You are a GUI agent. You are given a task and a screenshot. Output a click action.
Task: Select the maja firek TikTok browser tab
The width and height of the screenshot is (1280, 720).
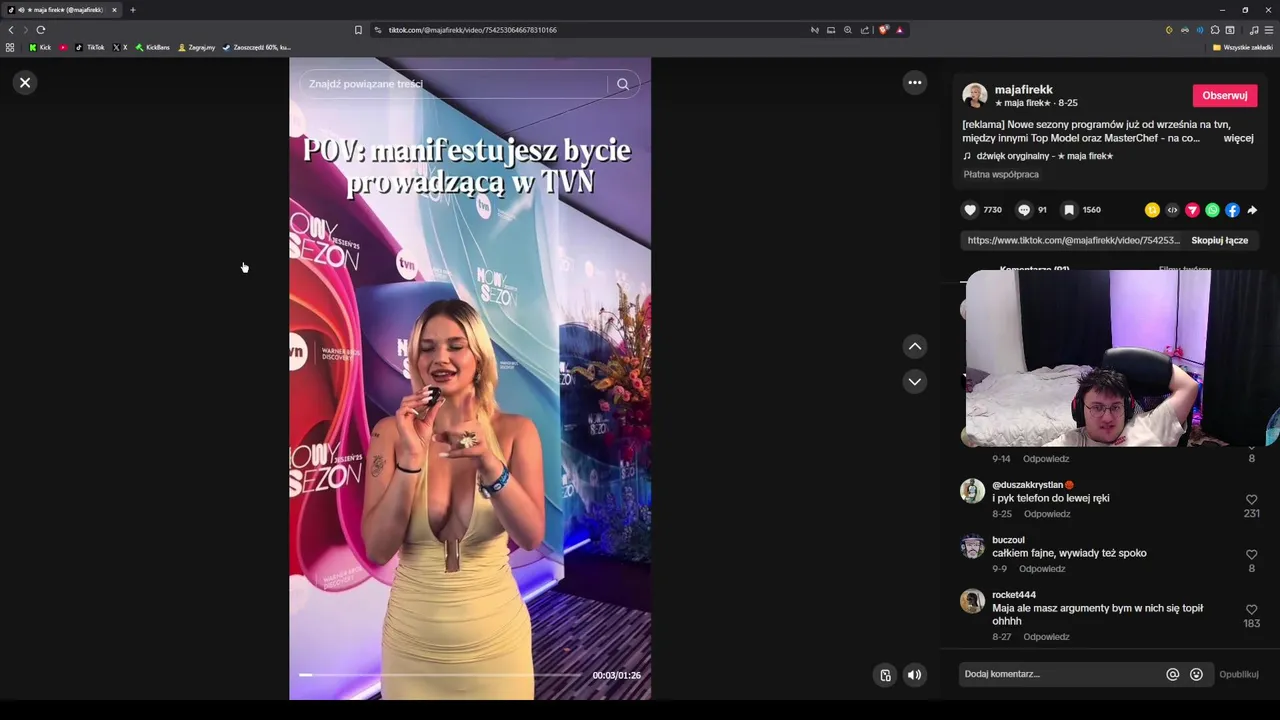point(60,10)
